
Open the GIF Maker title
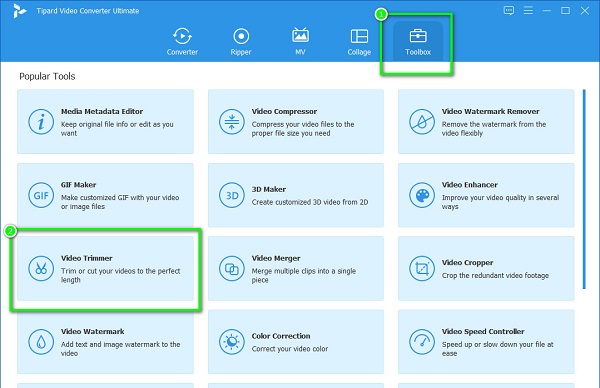pyautogui.click(x=78, y=185)
